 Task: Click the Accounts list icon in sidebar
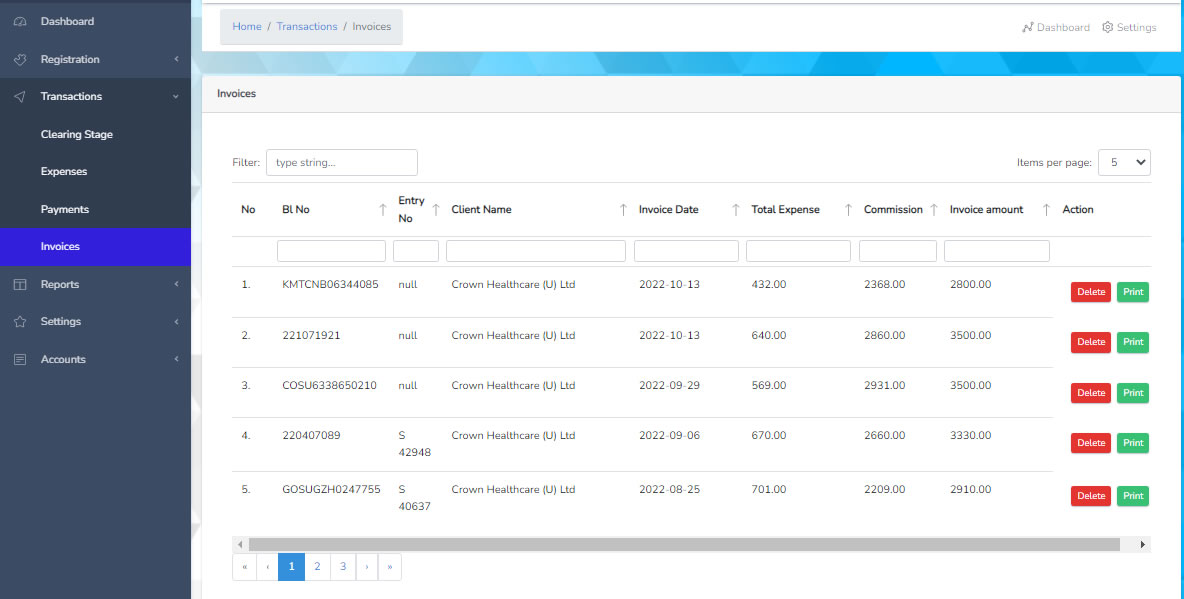(20, 359)
